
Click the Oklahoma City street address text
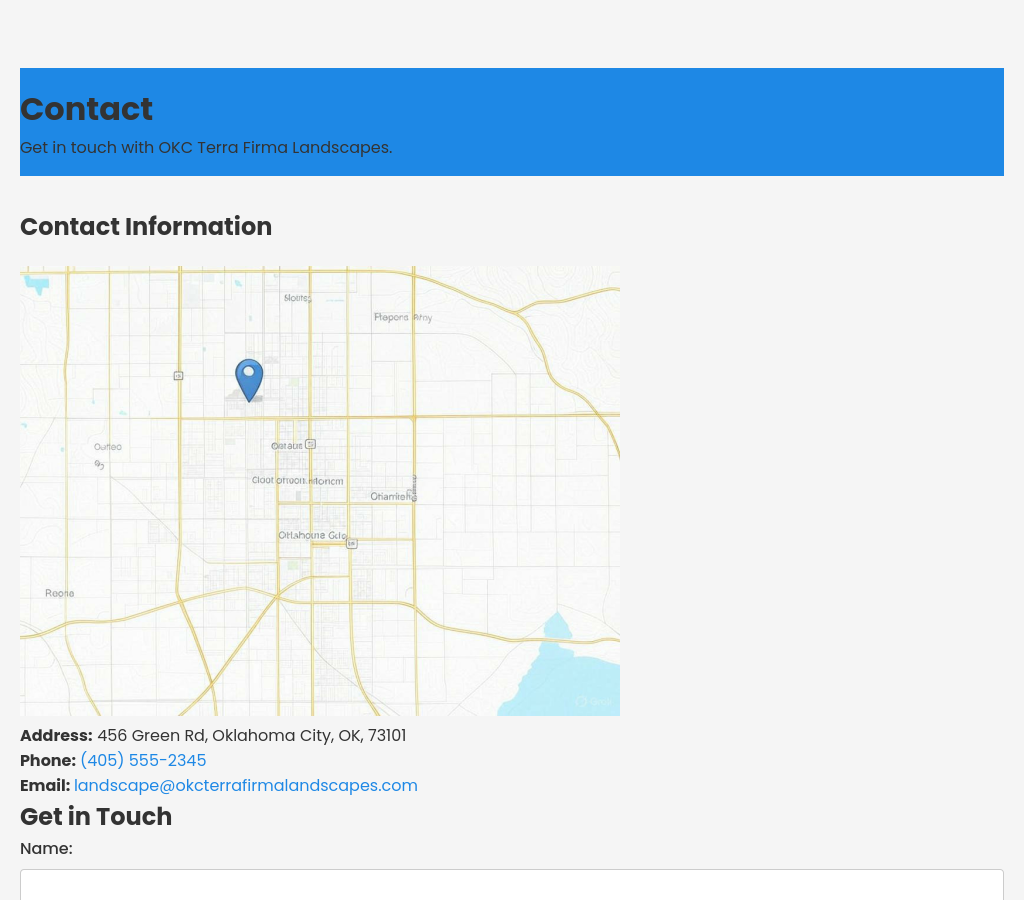tap(251, 735)
